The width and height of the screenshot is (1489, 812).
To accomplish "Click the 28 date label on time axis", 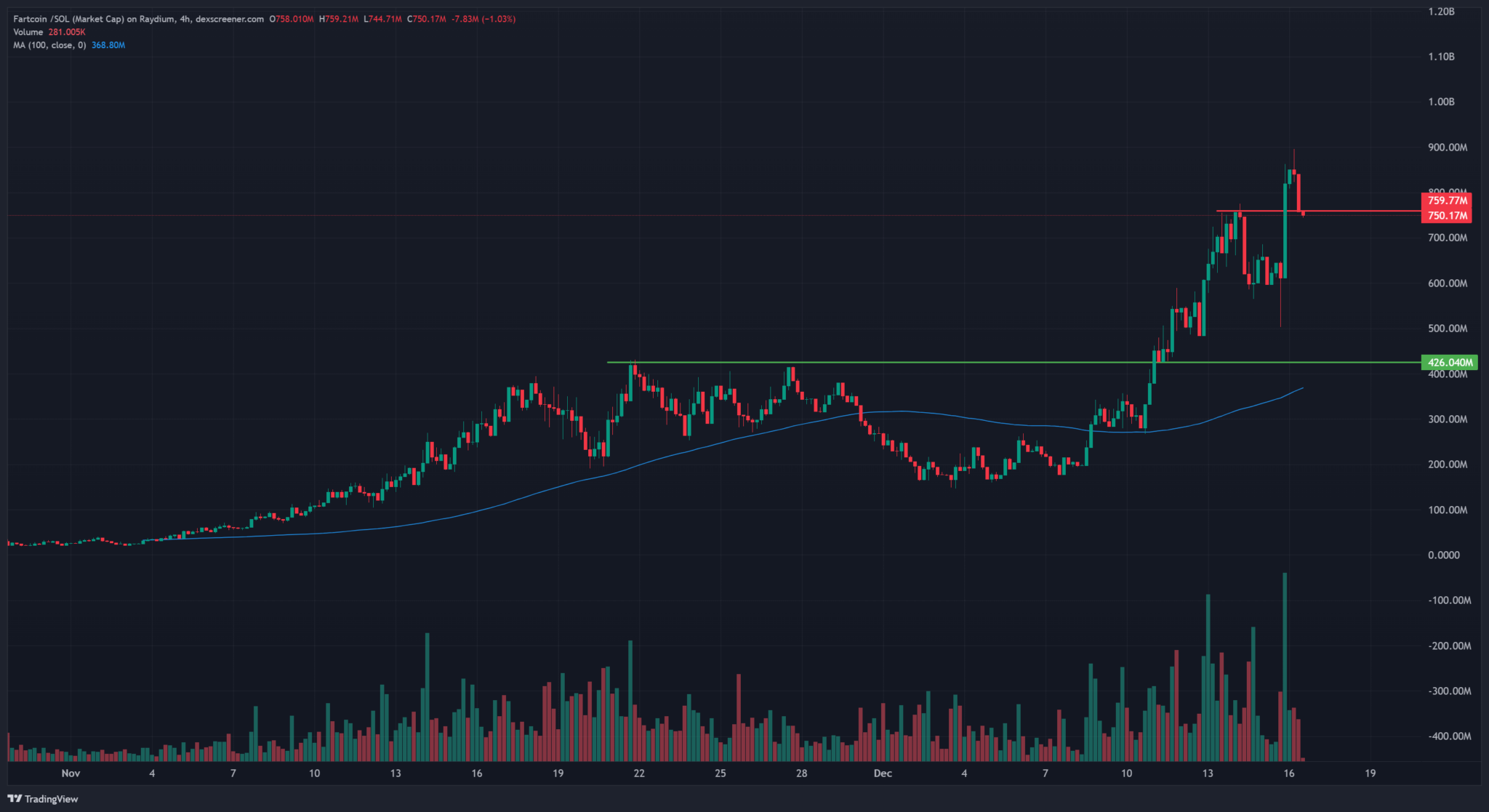I will coord(801,773).
